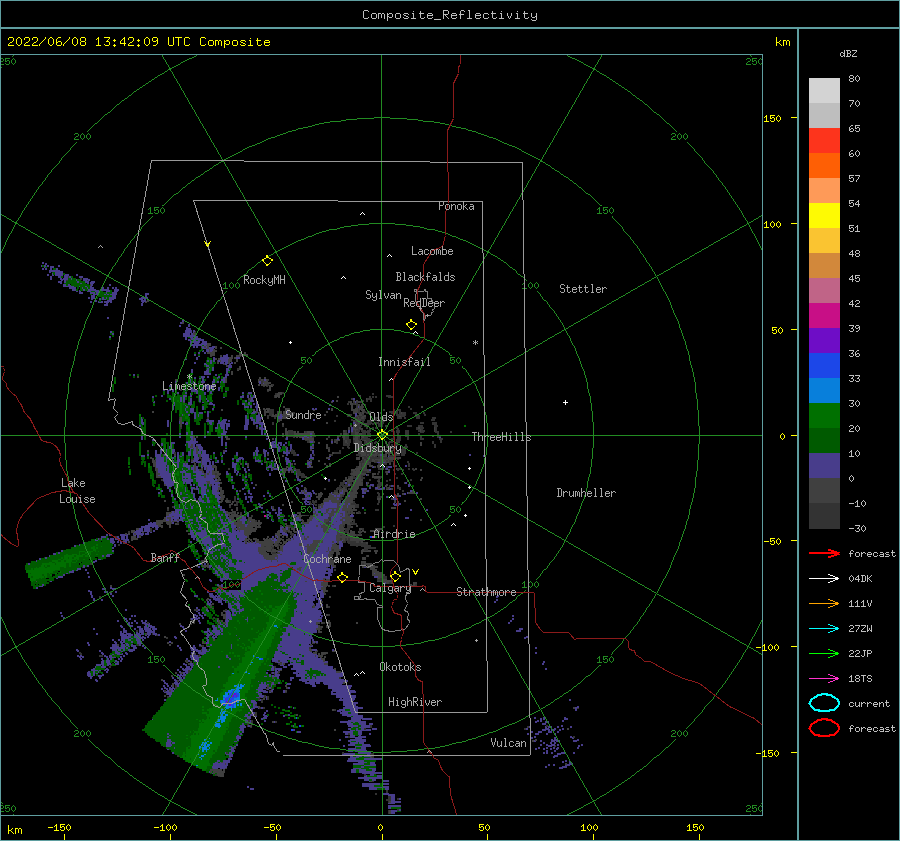The height and width of the screenshot is (841, 900).
Task: Click the dBZ legend heading
Action: coord(848,53)
